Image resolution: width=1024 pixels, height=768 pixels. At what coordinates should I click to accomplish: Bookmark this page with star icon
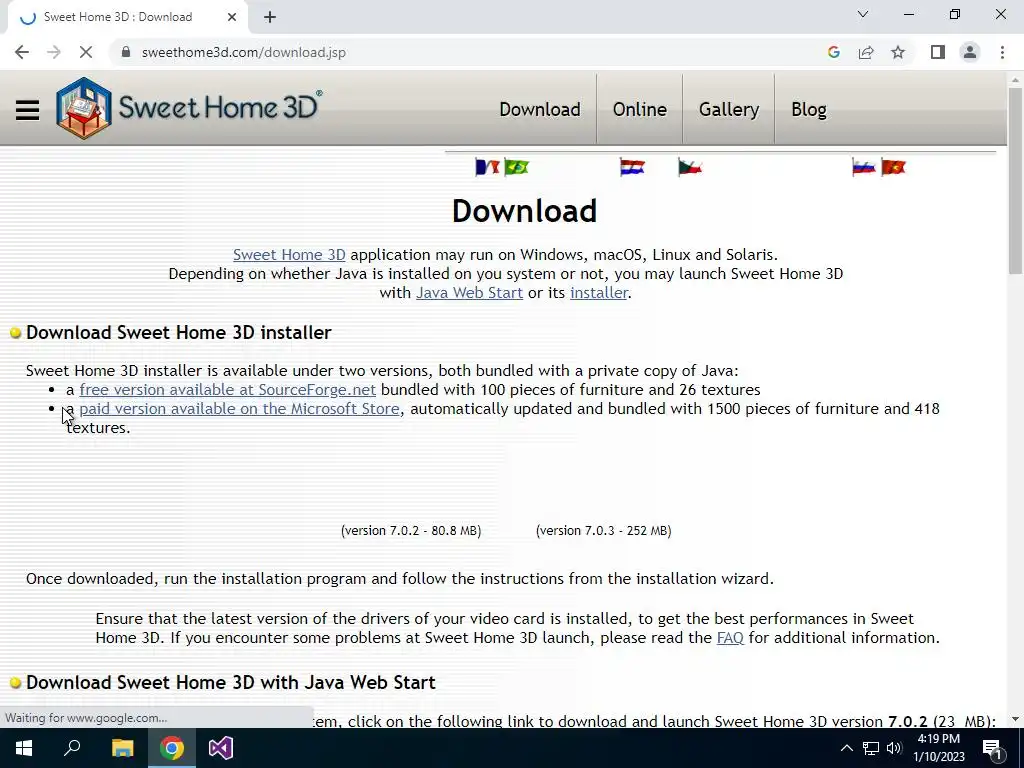(898, 52)
